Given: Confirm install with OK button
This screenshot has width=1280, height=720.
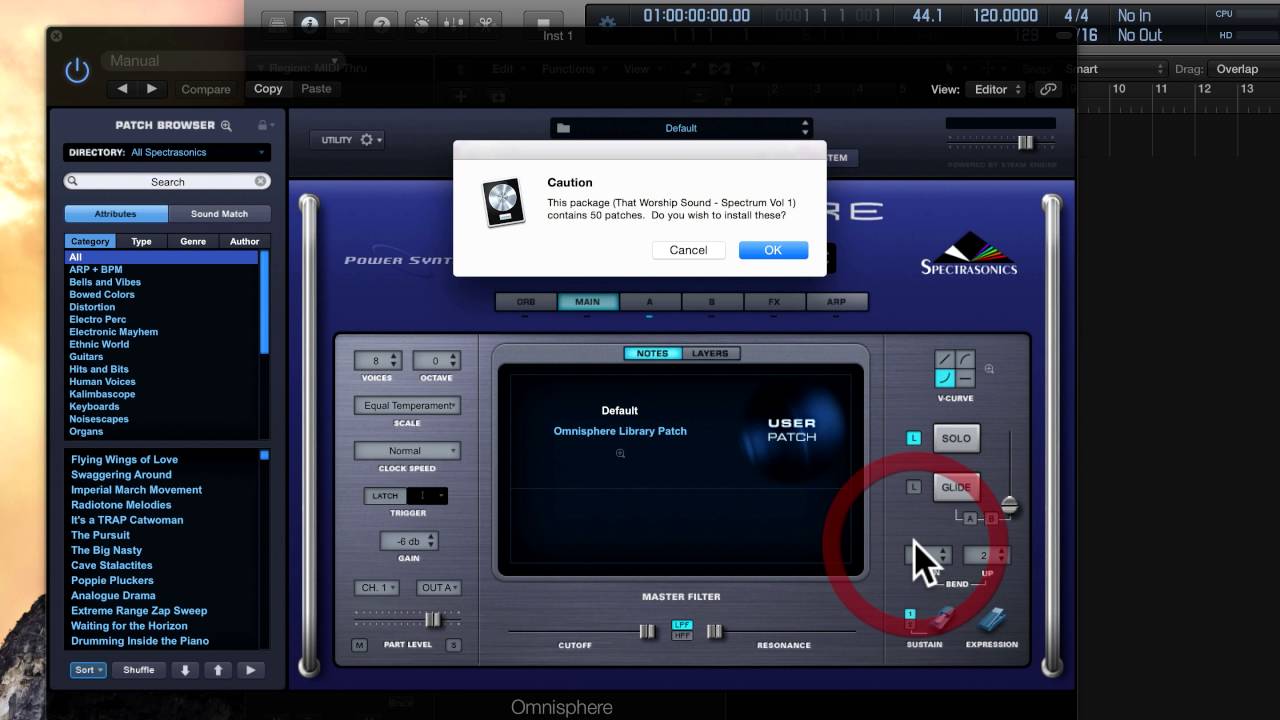Looking at the screenshot, I should 773,250.
